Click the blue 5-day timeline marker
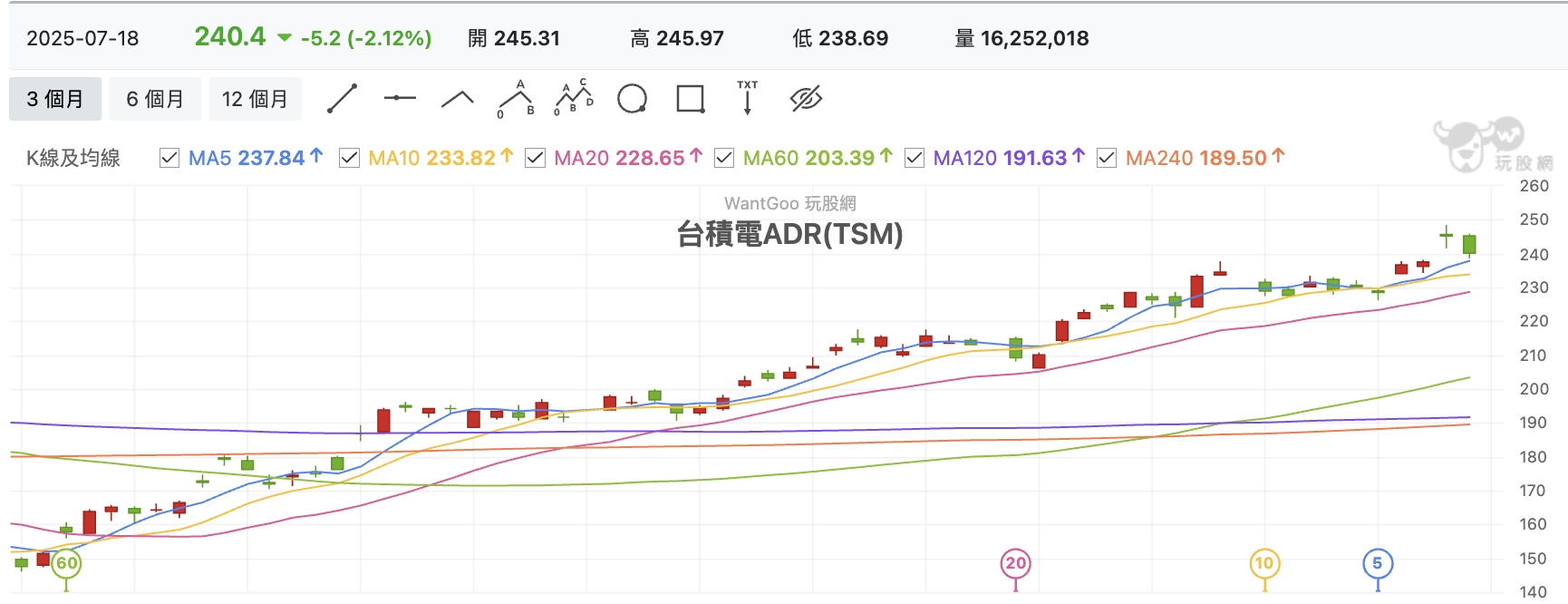The image size is (1568, 604). [1378, 563]
